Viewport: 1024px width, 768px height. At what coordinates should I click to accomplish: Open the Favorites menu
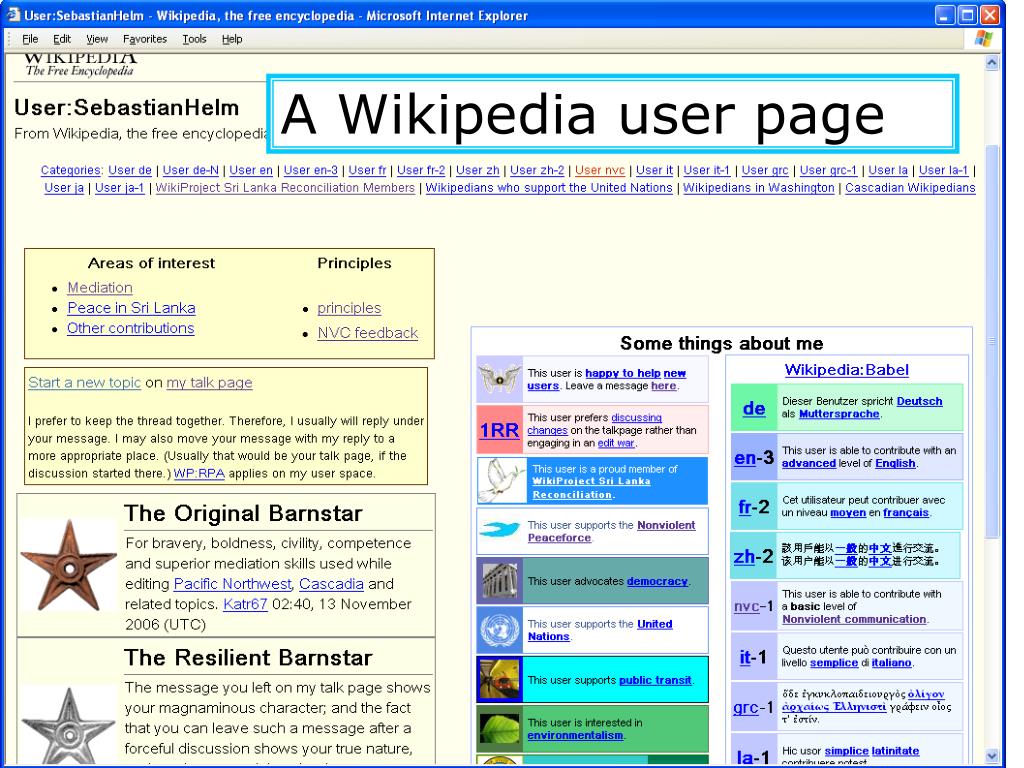pyautogui.click(x=145, y=39)
